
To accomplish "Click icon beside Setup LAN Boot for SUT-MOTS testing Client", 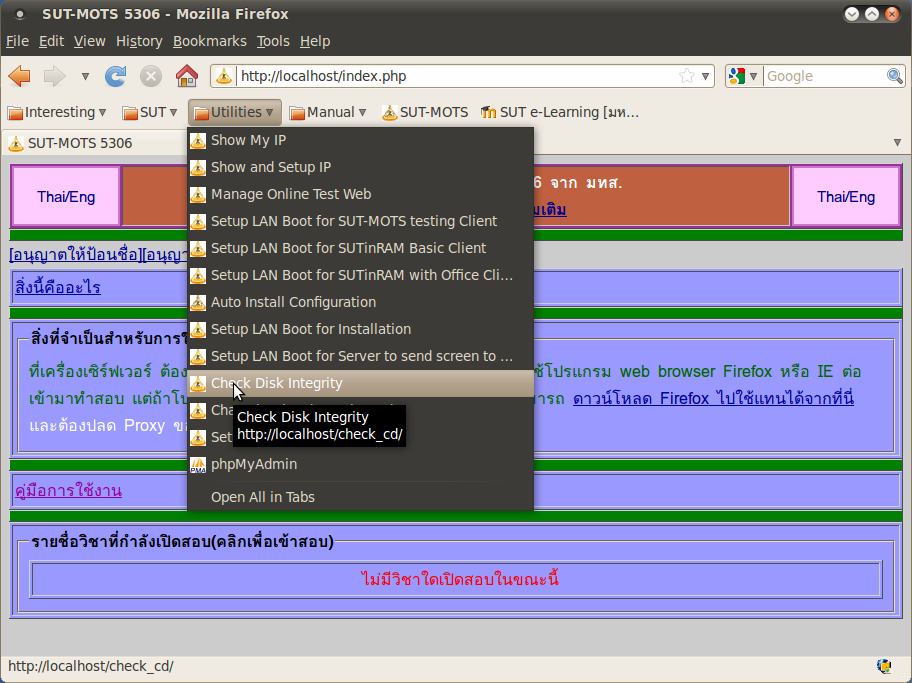I will pos(198,222).
